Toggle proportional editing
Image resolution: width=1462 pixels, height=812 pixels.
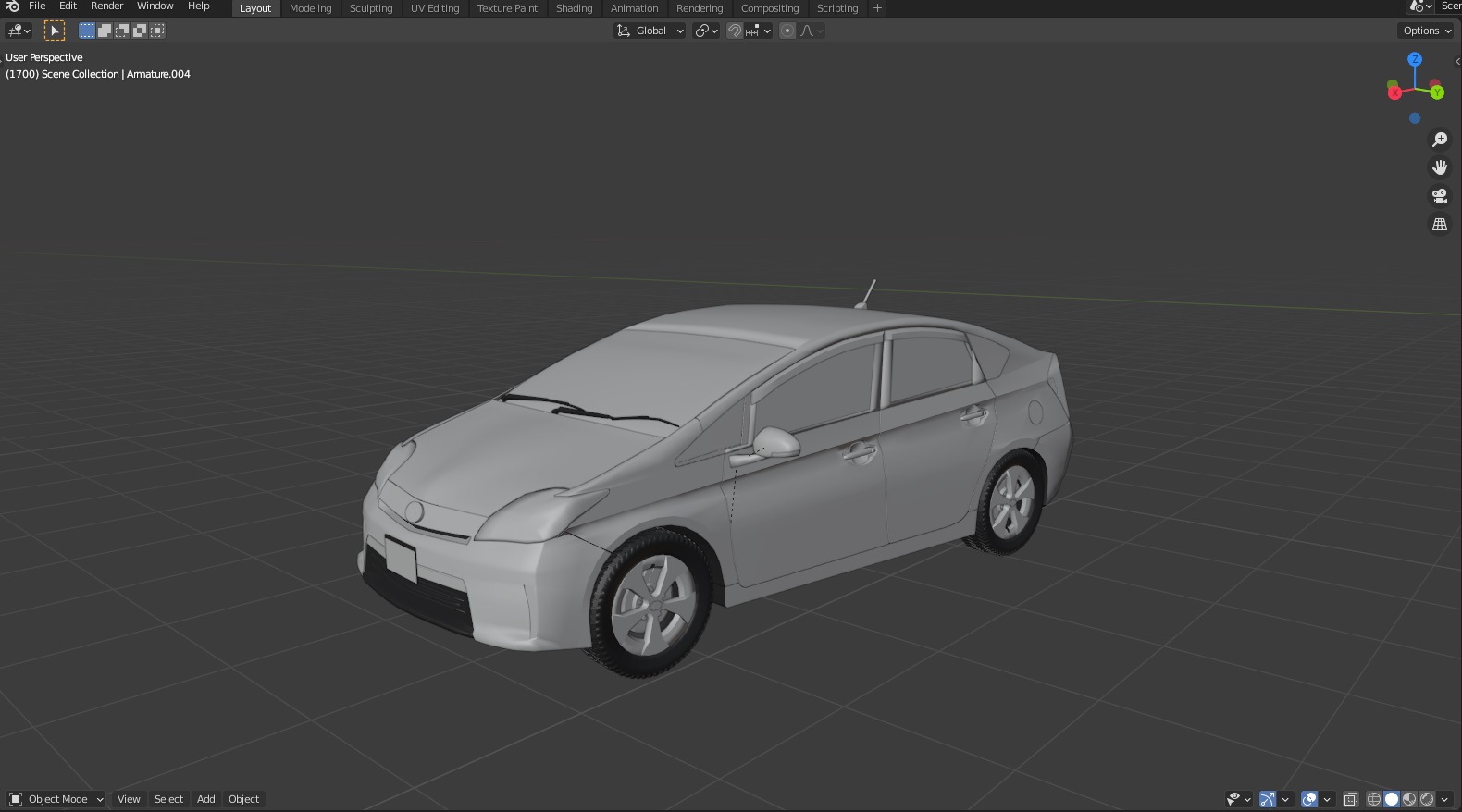pos(787,31)
